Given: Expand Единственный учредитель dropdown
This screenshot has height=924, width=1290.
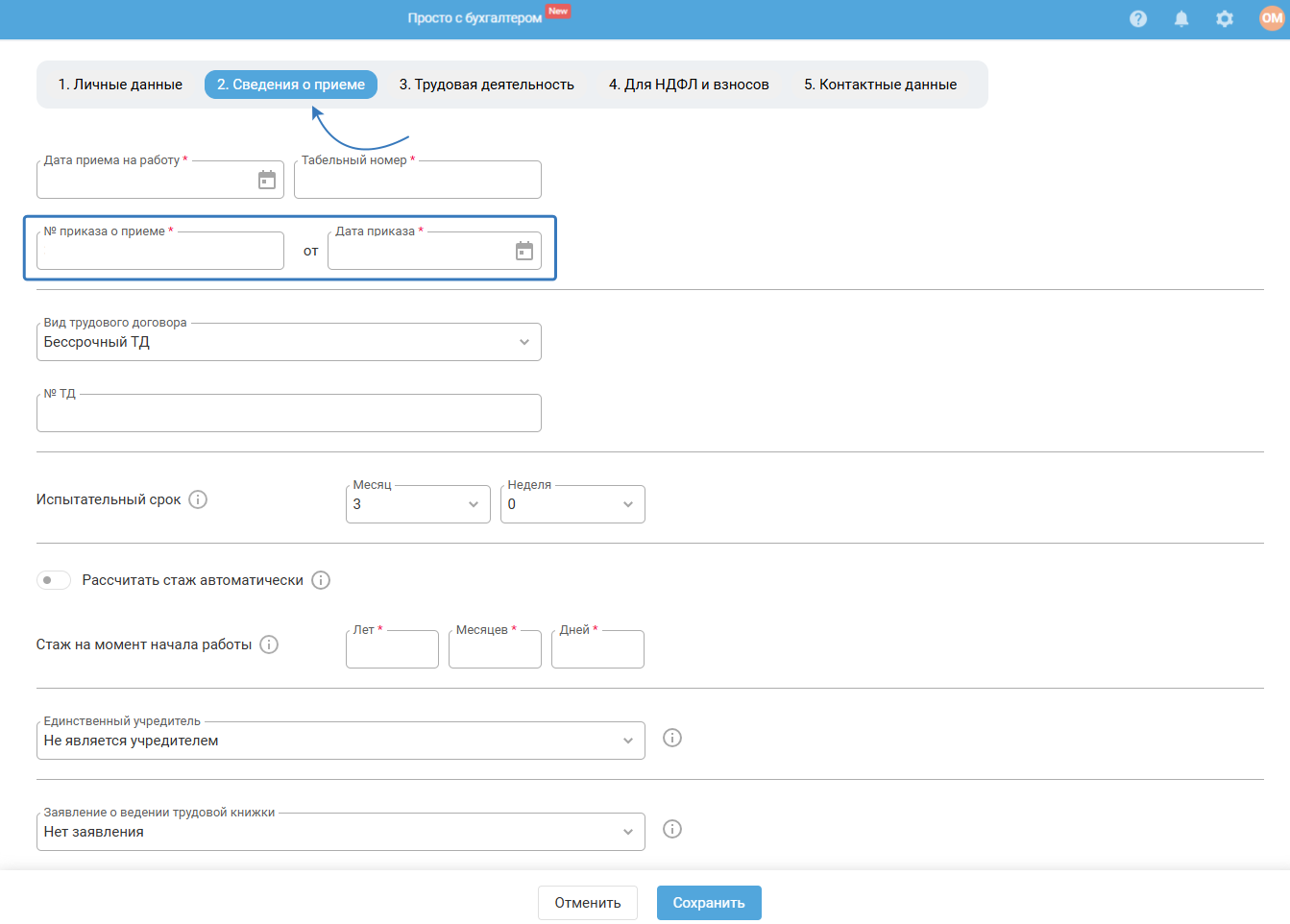Looking at the screenshot, I should (341, 741).
